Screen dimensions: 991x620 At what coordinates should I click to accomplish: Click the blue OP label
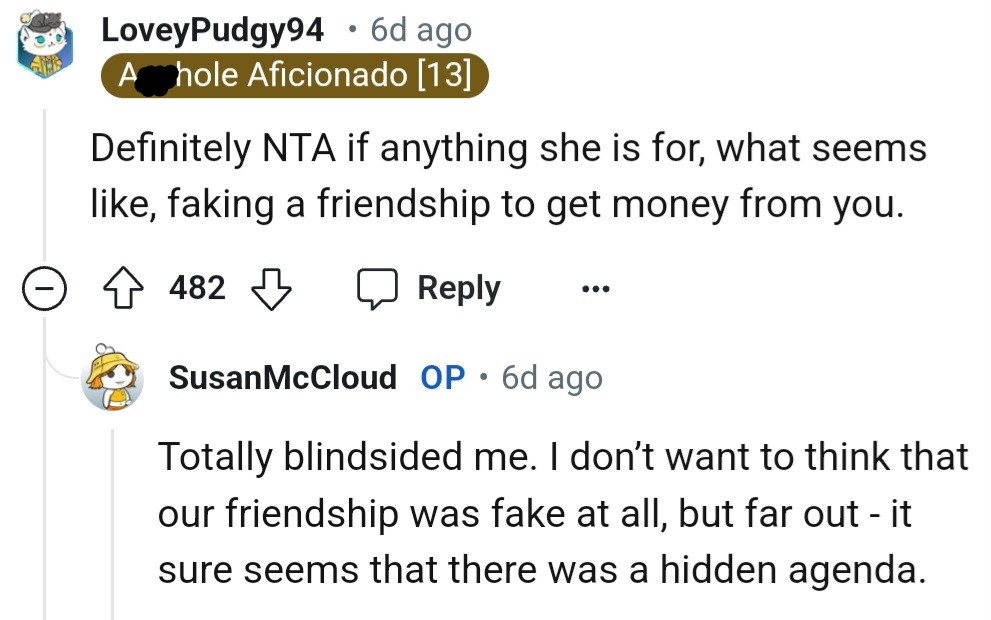pos(442,378)
